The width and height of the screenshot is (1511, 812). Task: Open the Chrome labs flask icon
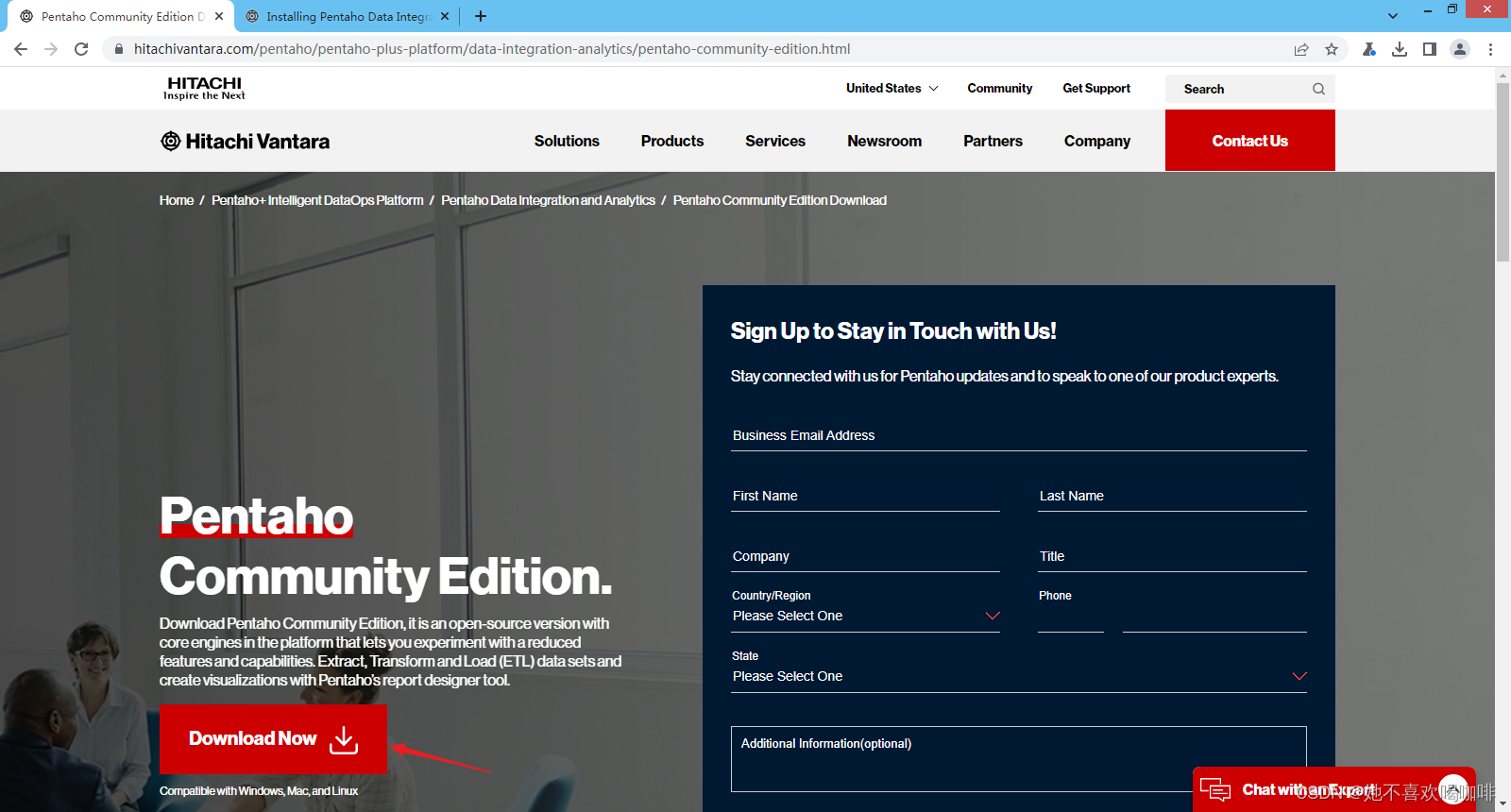[x=1369, y=49]
